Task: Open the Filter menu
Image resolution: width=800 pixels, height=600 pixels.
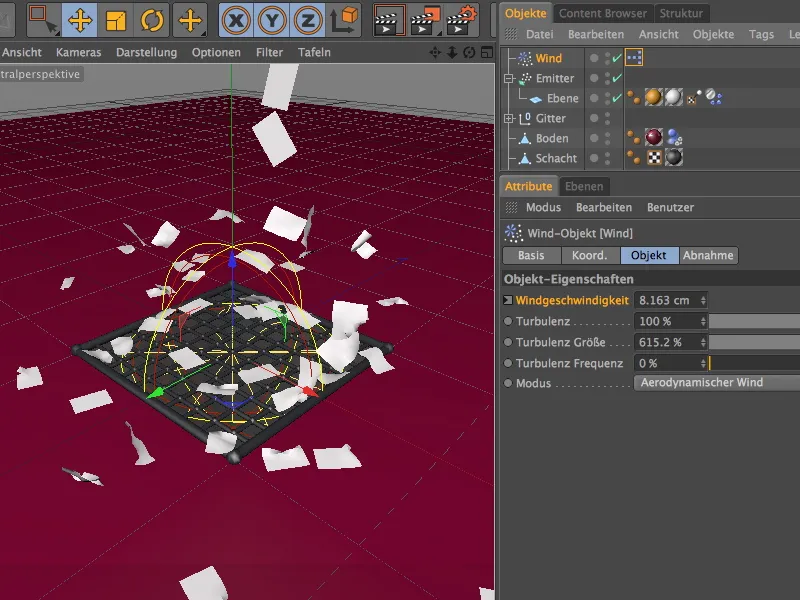Action: [269, 52]
